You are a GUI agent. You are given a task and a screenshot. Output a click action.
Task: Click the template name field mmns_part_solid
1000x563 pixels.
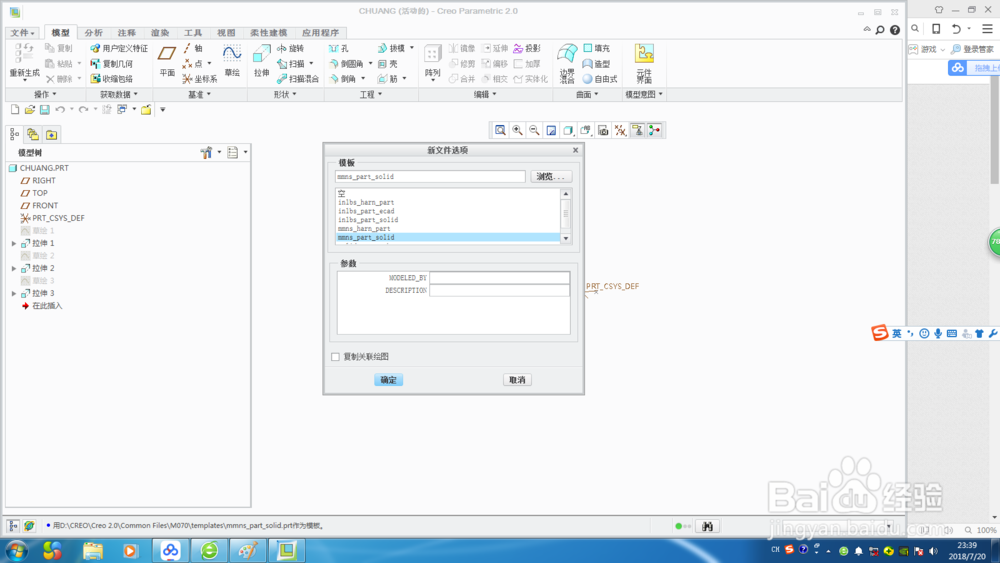(x=430, y=177)
